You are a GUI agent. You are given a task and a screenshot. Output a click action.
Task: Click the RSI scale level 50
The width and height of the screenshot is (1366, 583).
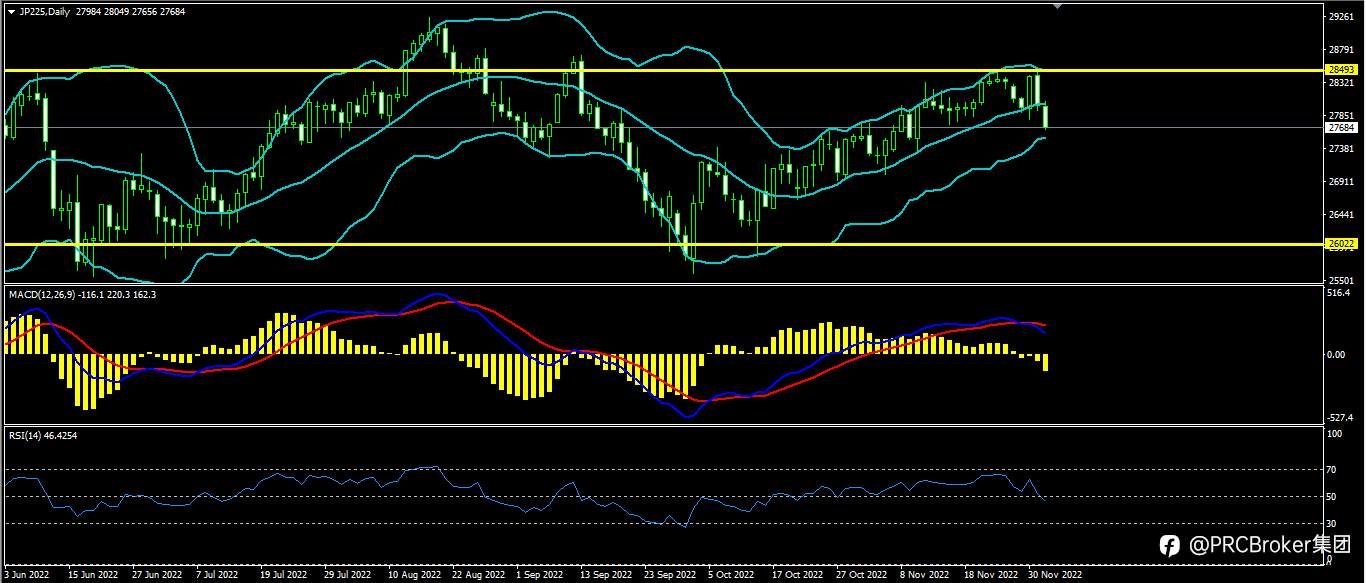[1334, 497]
